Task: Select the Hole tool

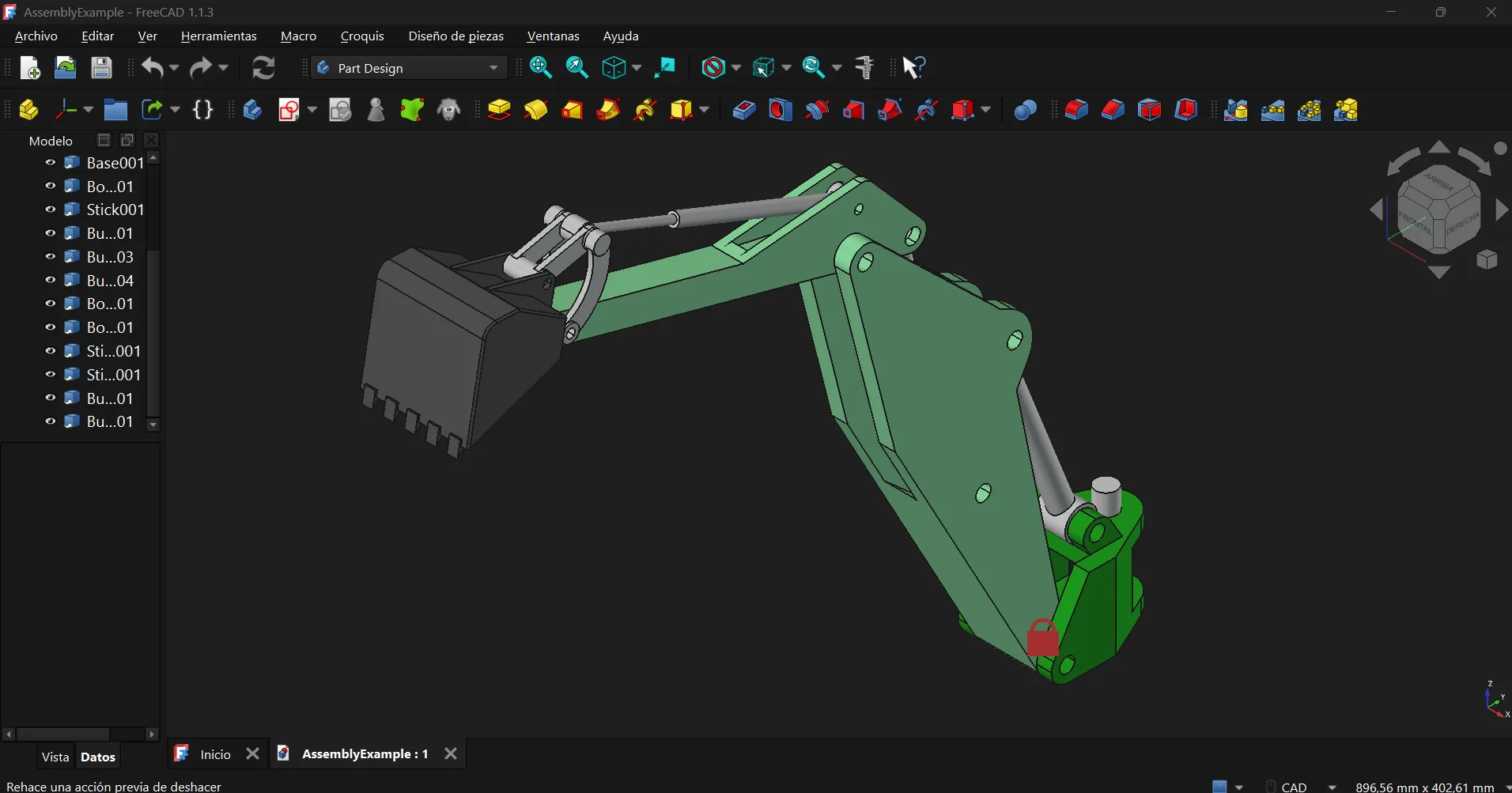Action: pyautogui.click(x=780, y=110)
